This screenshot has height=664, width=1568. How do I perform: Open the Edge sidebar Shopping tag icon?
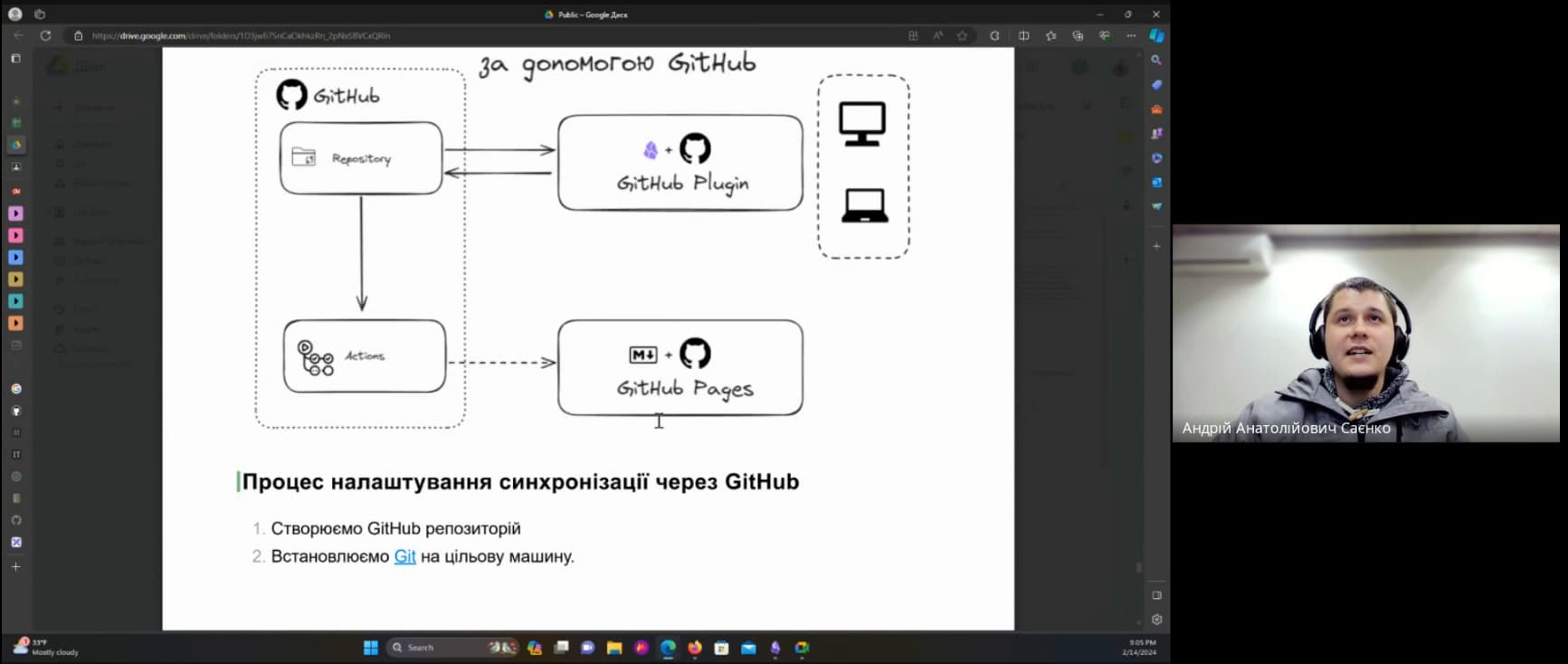[x=1156, y=84]
